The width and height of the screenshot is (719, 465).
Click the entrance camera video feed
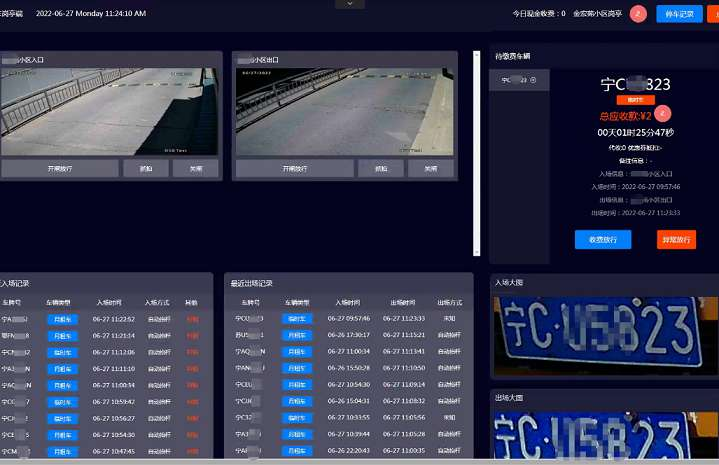pyautogui.click(x=108, y=111)
